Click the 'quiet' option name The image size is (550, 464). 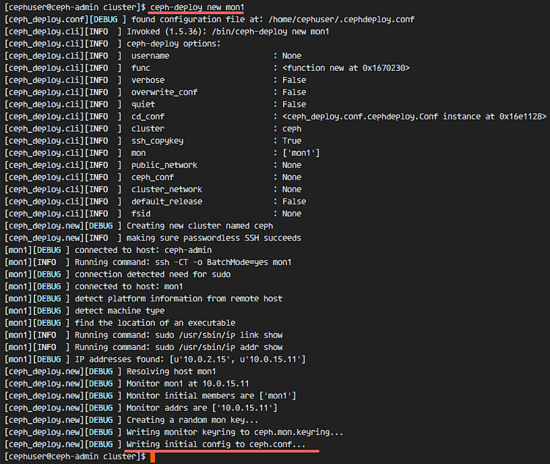(x=143, y=104)
